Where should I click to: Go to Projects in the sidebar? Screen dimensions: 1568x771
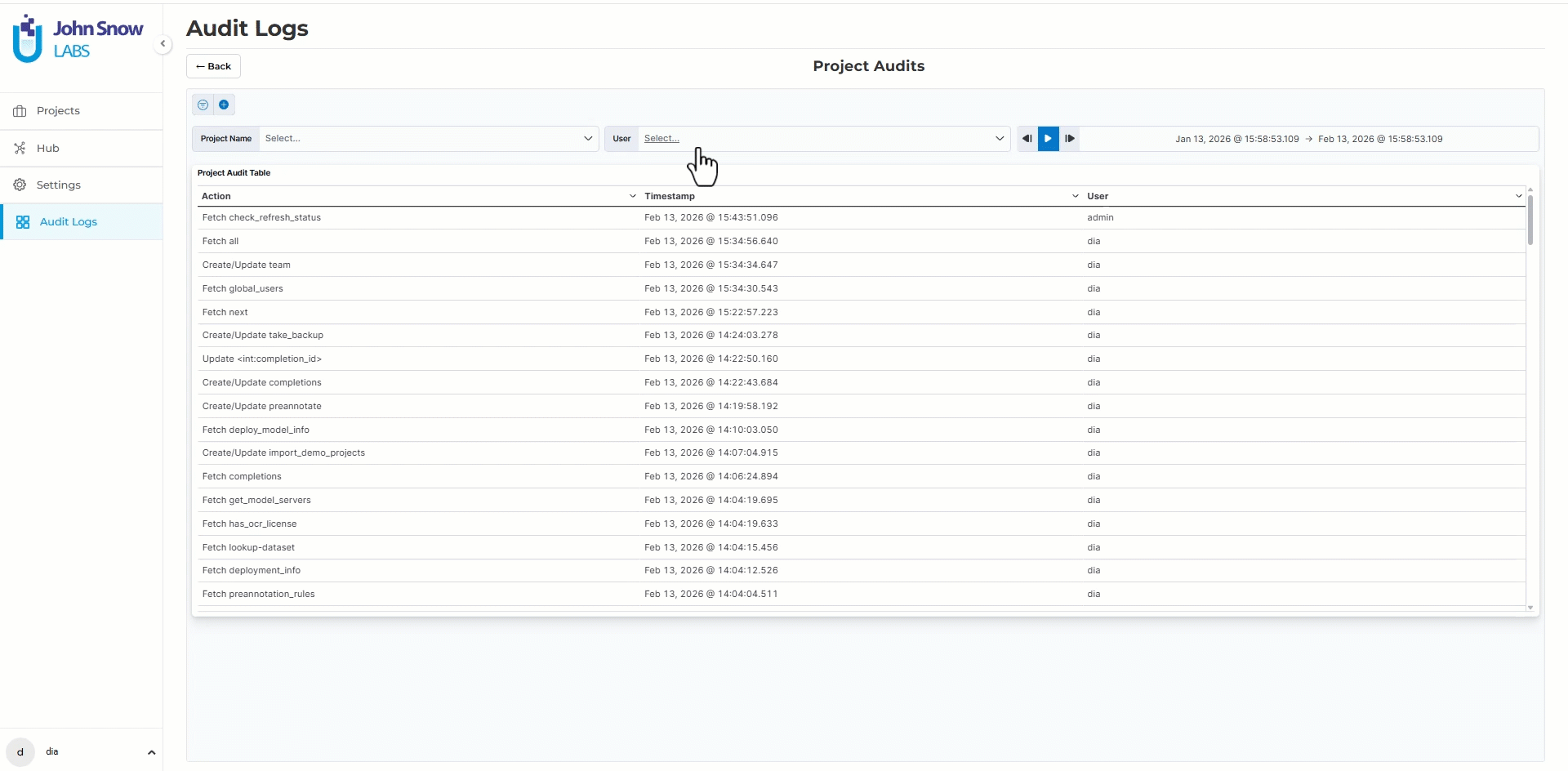pos(58,111)
